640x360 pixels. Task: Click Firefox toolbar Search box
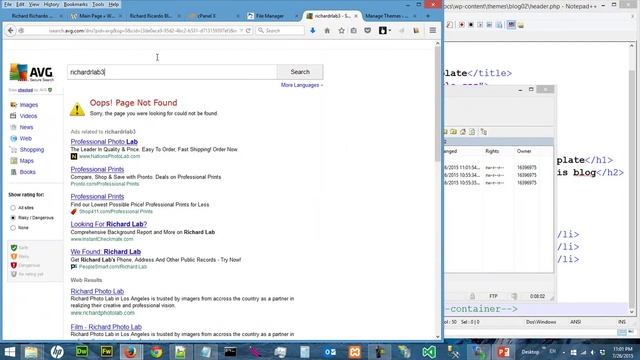tap(280, 31)
